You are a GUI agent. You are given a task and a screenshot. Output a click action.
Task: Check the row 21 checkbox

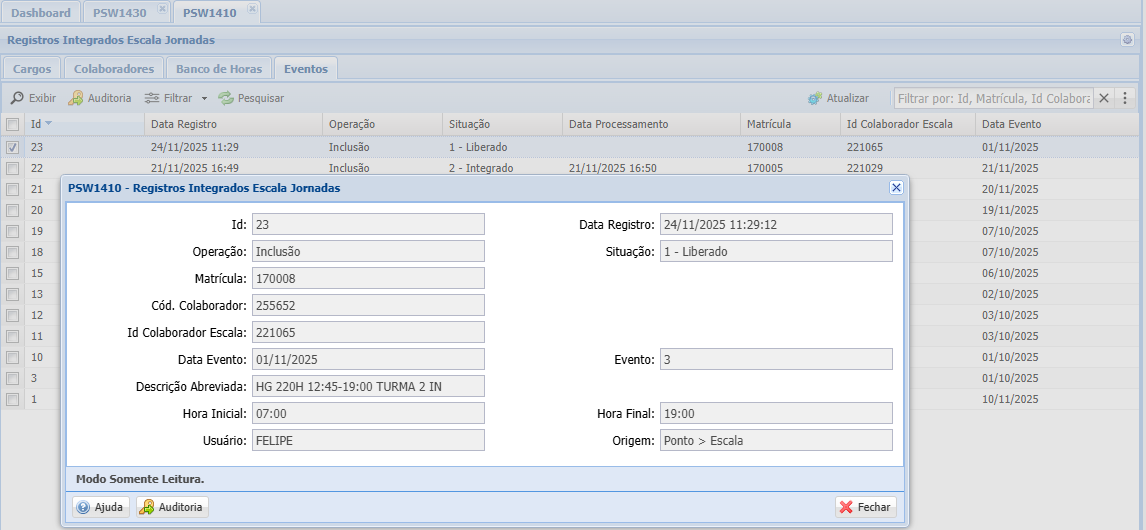pyautogui.click(x=12, y=189)
